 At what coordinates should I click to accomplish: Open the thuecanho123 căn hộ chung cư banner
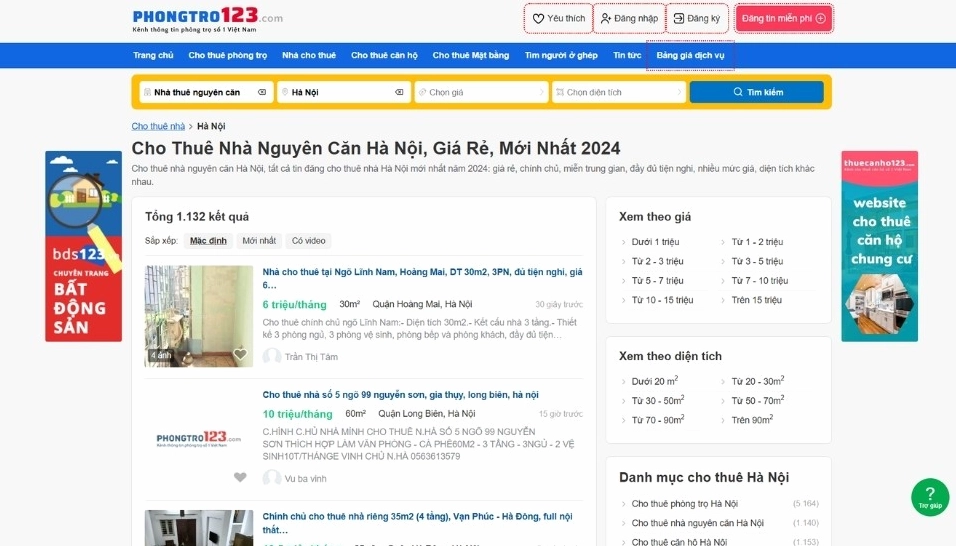(879, 246)
